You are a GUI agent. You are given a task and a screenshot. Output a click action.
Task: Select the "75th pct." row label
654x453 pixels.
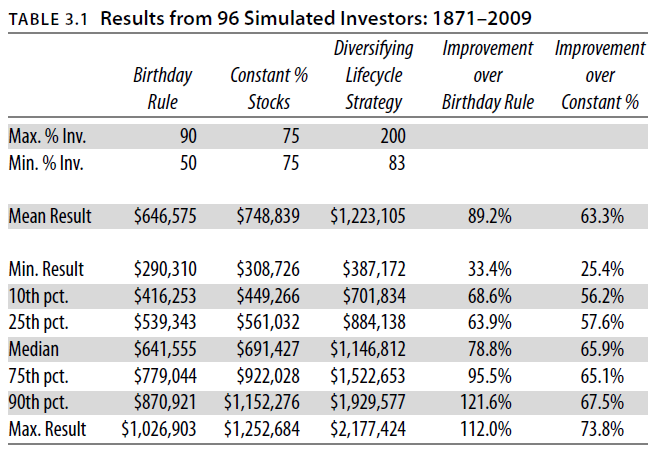point(40,376)
